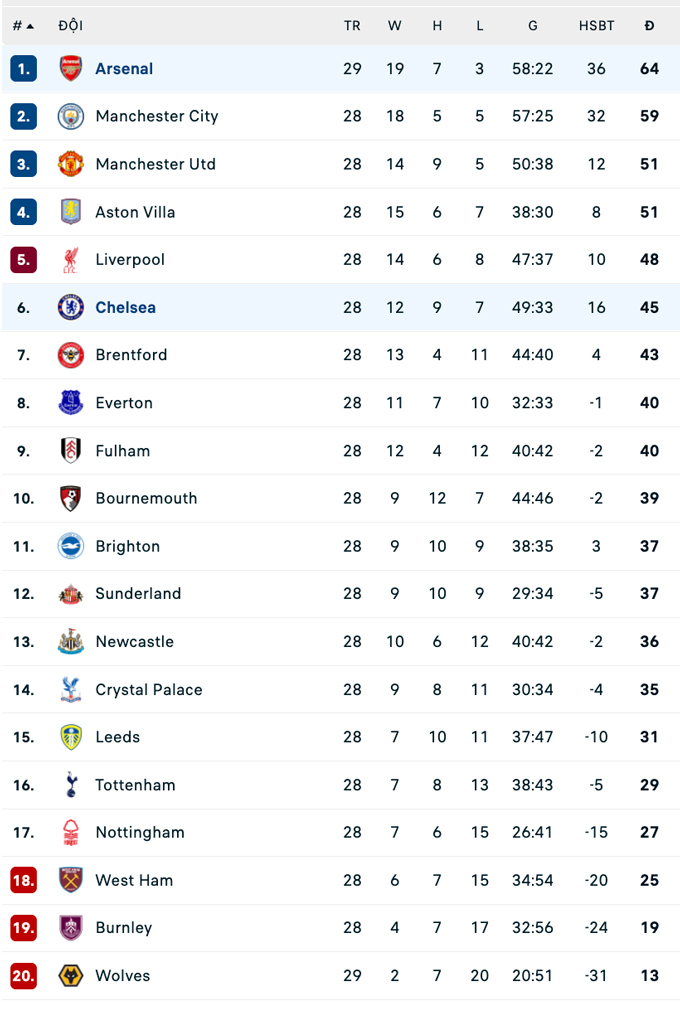Open the Arsenal team link

pyautogui.click(x=124, y=69)
